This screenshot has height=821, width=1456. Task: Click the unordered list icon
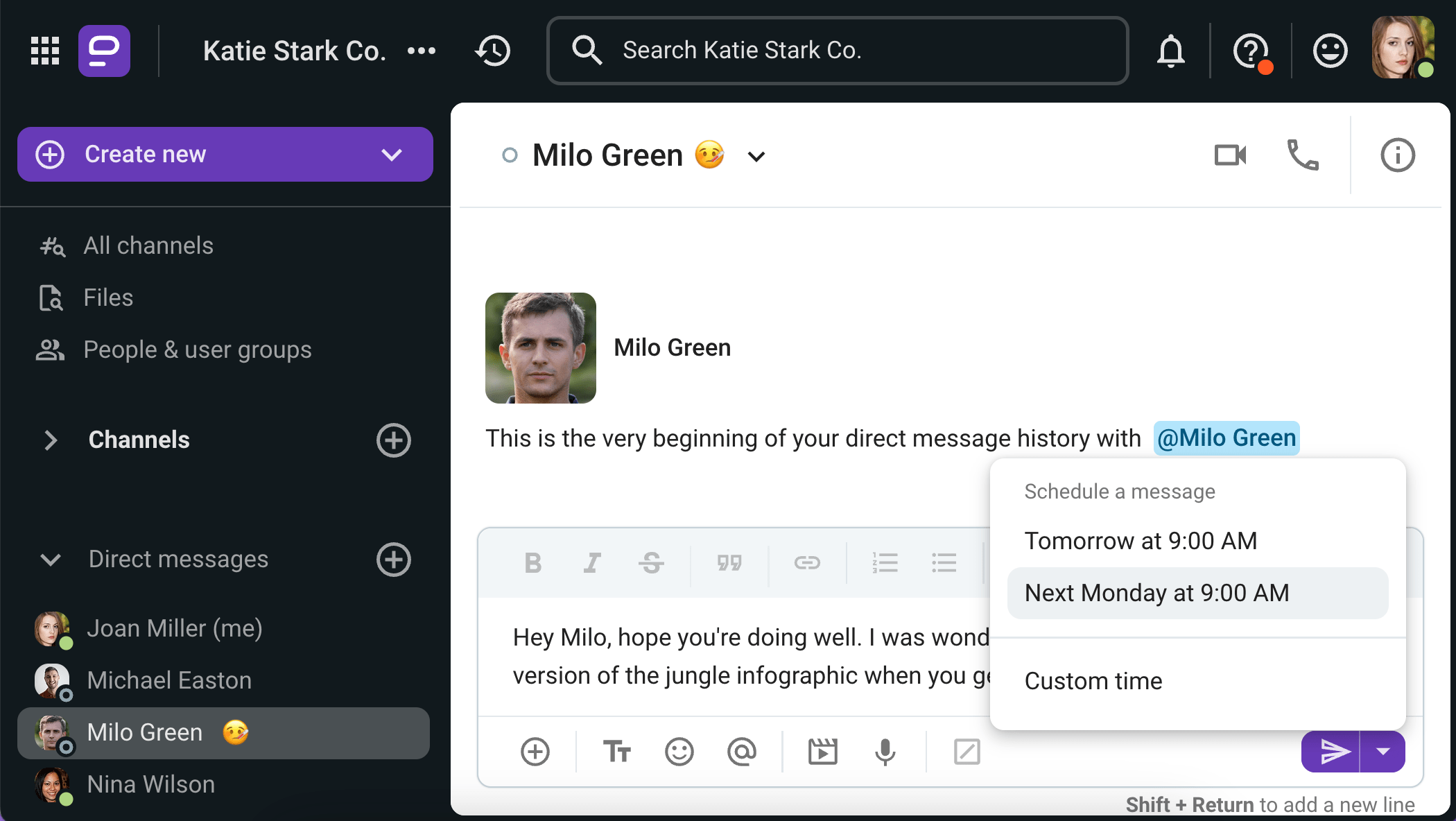coord(944,562)
